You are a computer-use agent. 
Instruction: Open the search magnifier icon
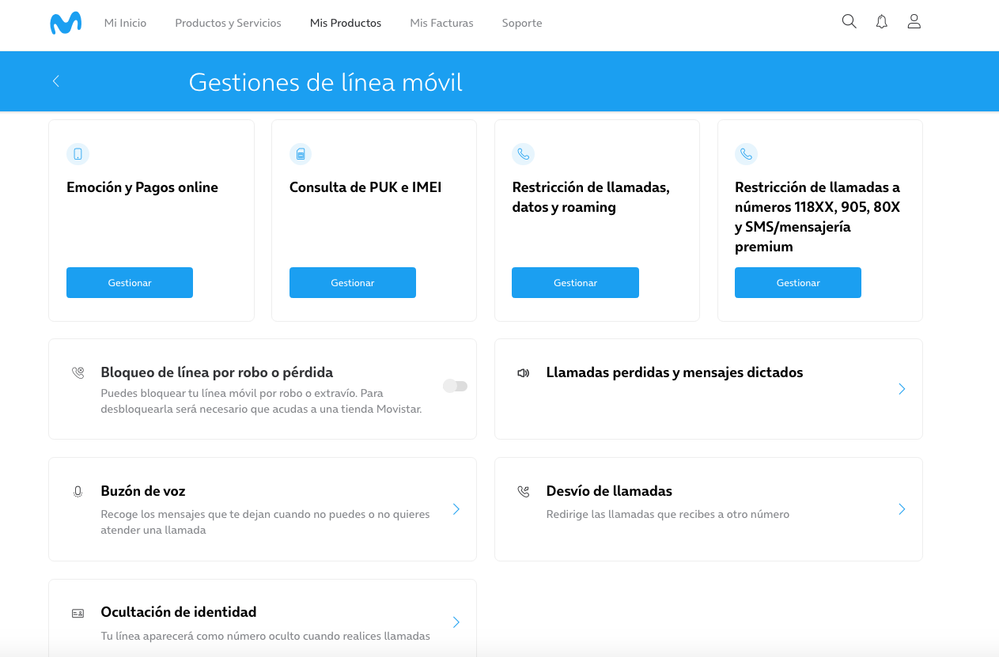point(849,22)
